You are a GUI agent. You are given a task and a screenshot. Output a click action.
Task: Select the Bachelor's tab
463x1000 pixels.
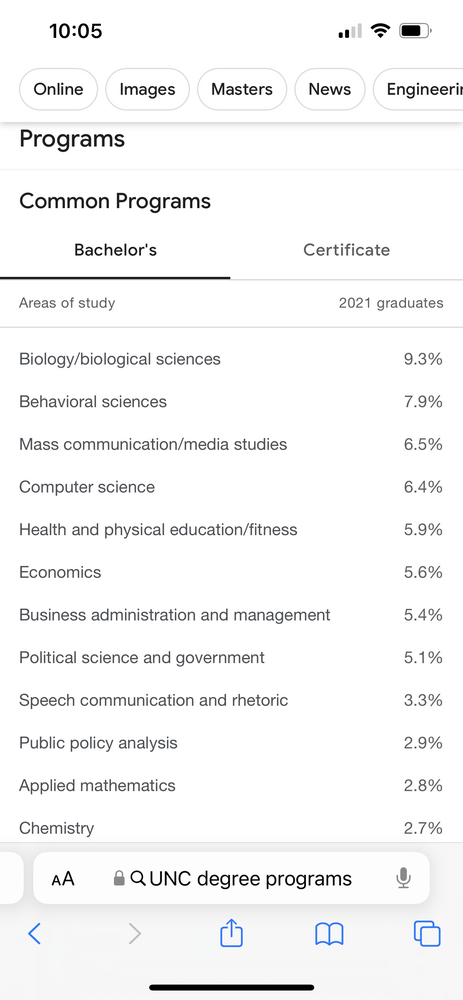coord(115,250)
